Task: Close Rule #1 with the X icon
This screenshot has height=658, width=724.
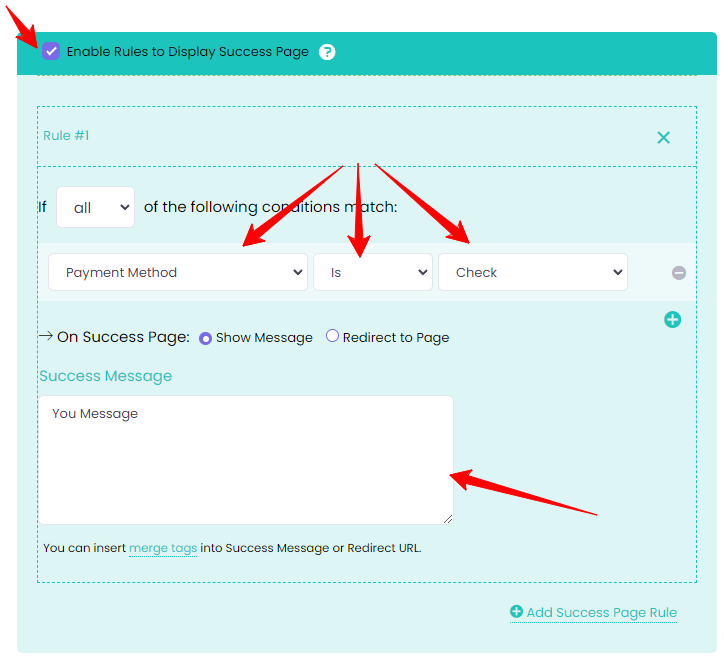Action: point(663,138)
